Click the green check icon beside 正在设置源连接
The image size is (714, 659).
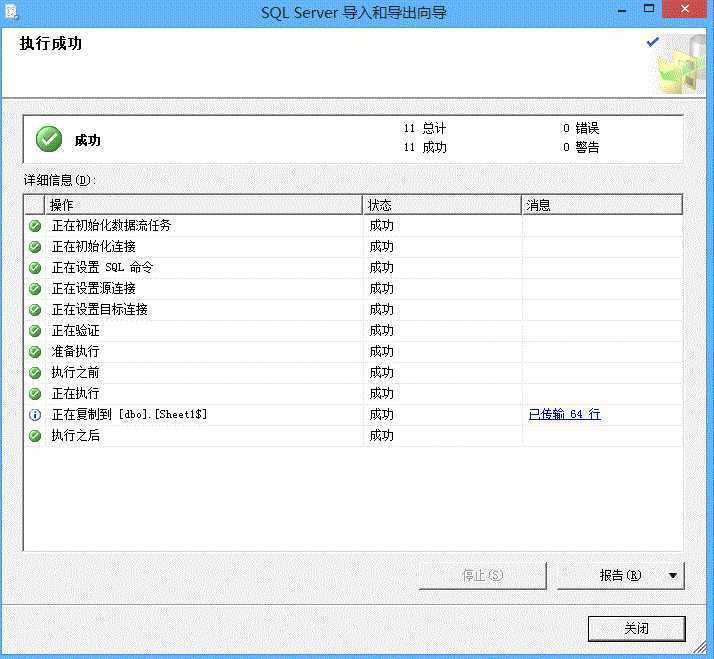[35, 289]
